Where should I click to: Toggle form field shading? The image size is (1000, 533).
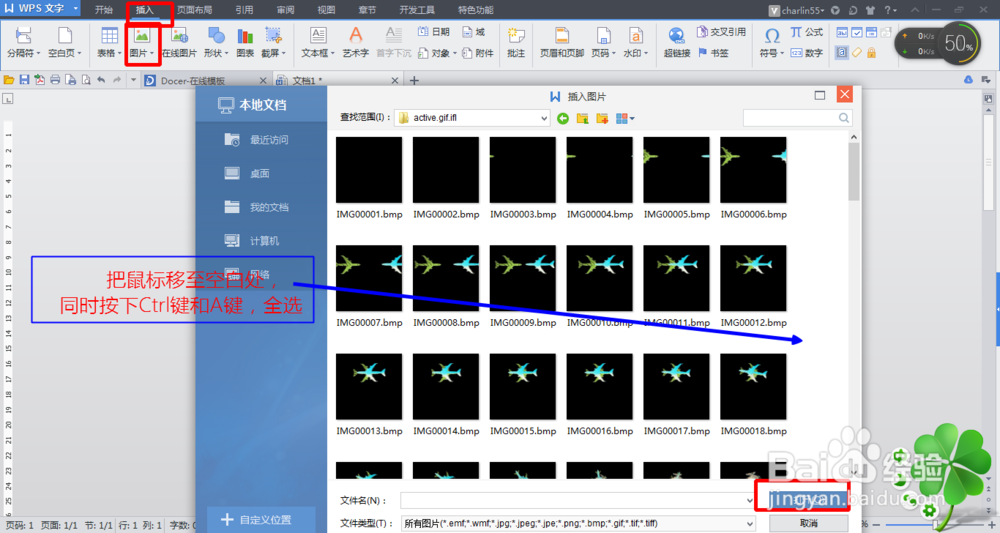coord(842,52)
